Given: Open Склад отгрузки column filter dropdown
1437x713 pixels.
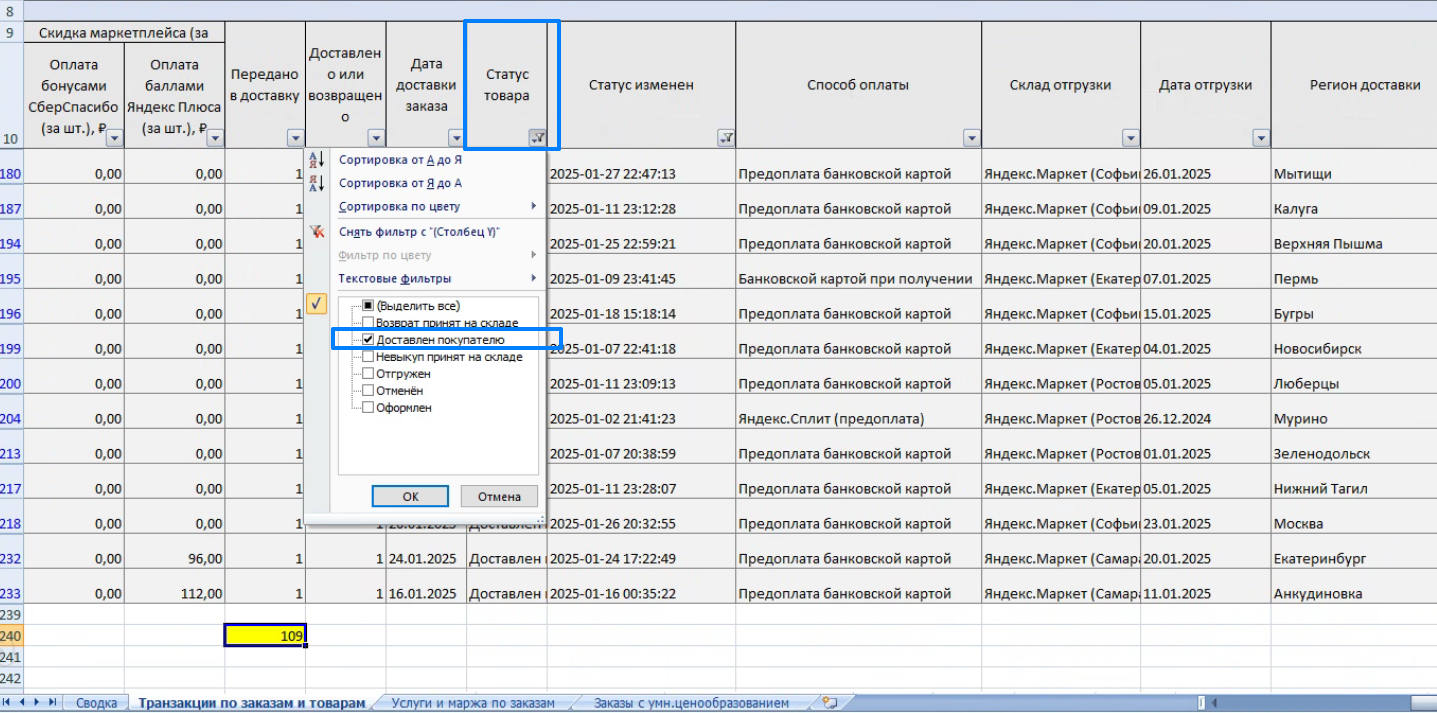Looking at the screenshot, I should (x=1130, y=139).
